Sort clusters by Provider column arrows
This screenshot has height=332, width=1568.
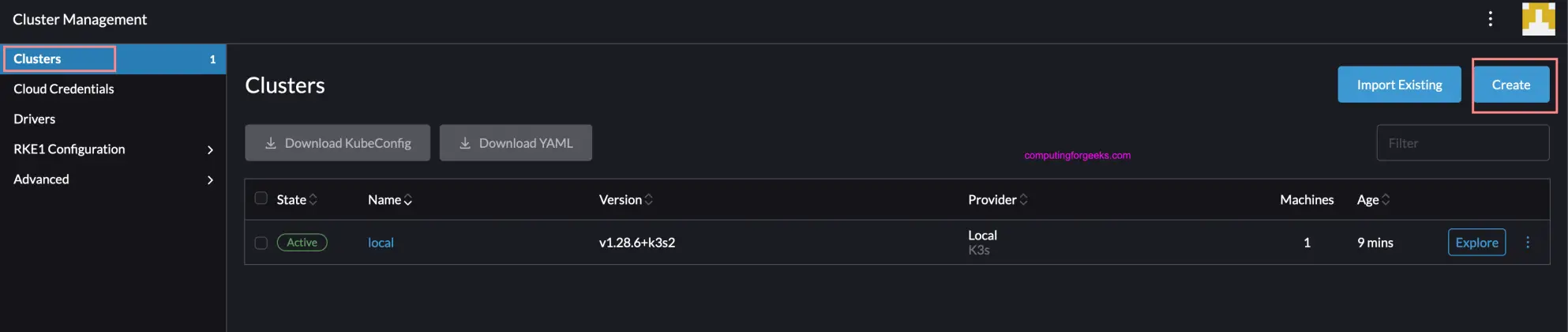coord(1024,200)
